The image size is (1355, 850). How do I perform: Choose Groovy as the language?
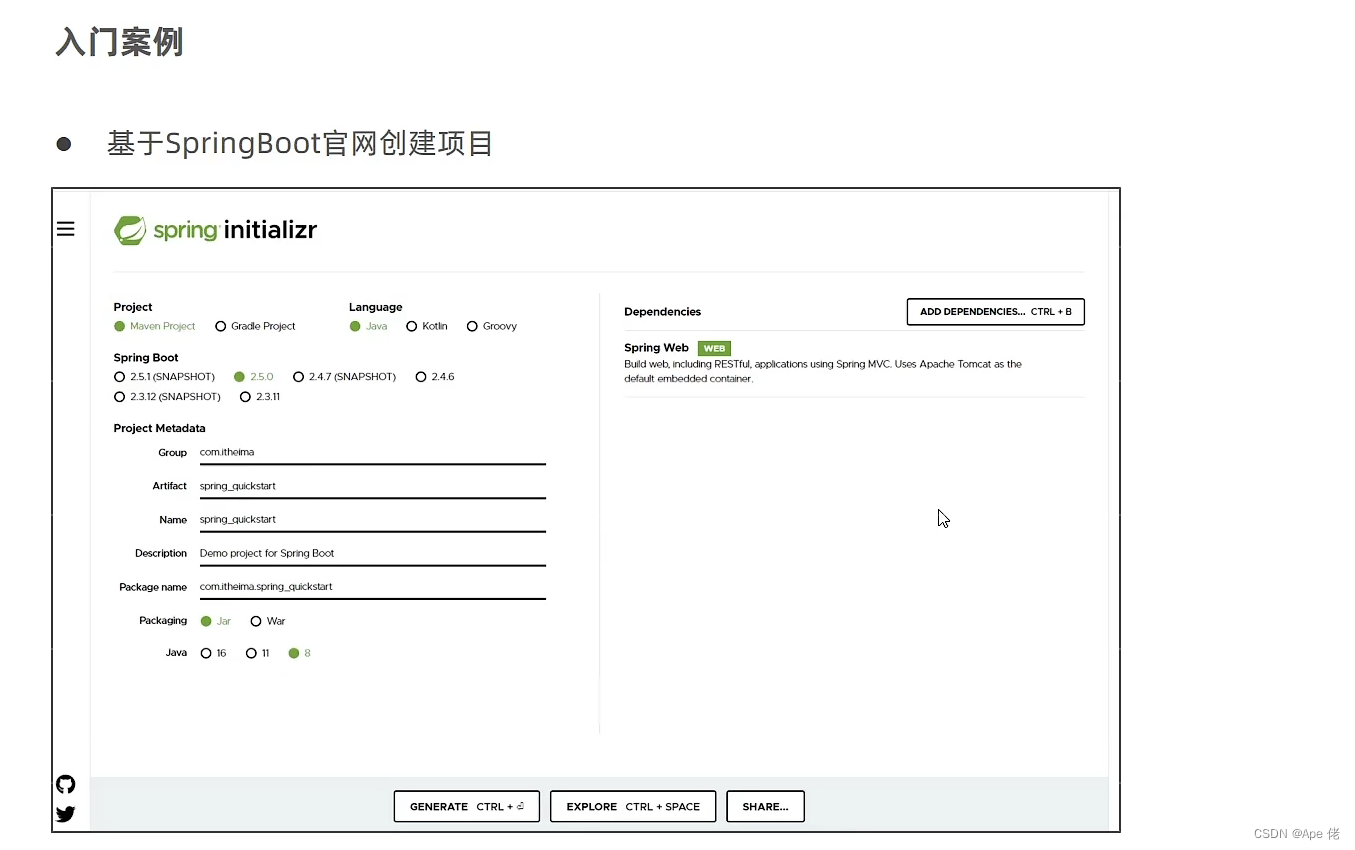tap(470, 326)
